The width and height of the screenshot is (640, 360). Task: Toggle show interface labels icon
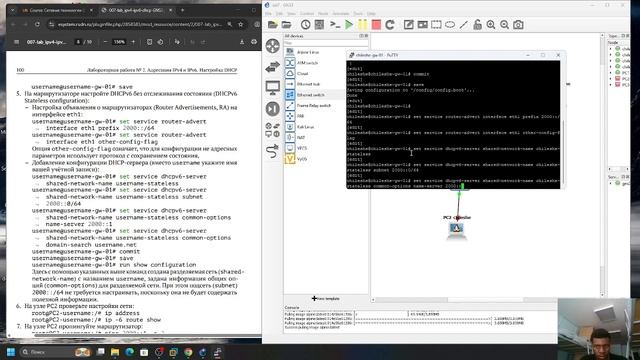[x=319, y=25]
